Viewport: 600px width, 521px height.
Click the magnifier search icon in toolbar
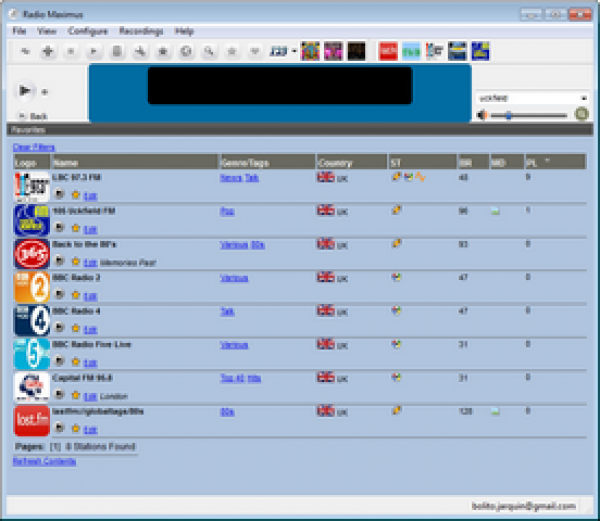[209, 51]
